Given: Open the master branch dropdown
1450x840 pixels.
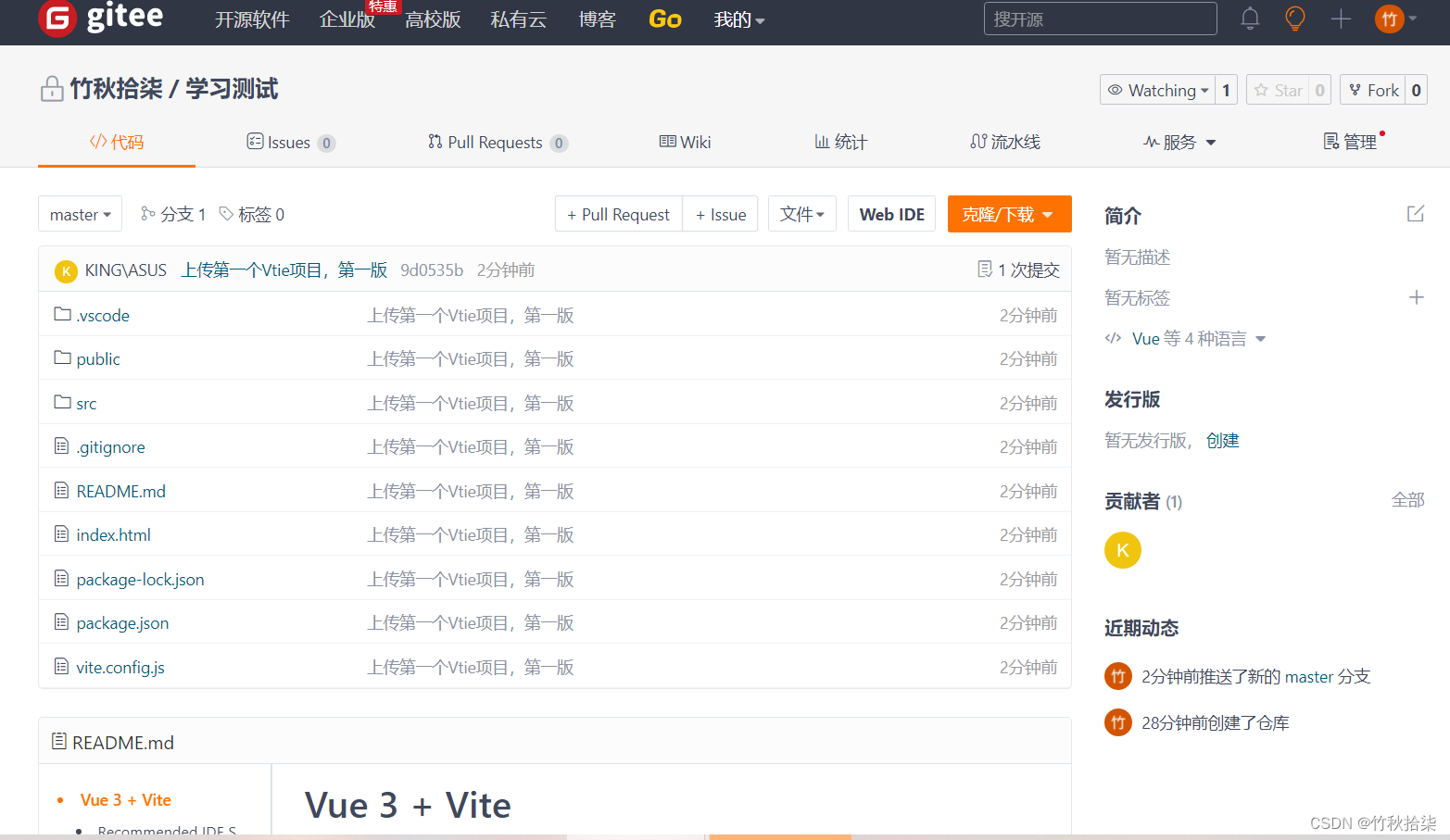Looking at the screenshot, I should (x=80, y=214).
